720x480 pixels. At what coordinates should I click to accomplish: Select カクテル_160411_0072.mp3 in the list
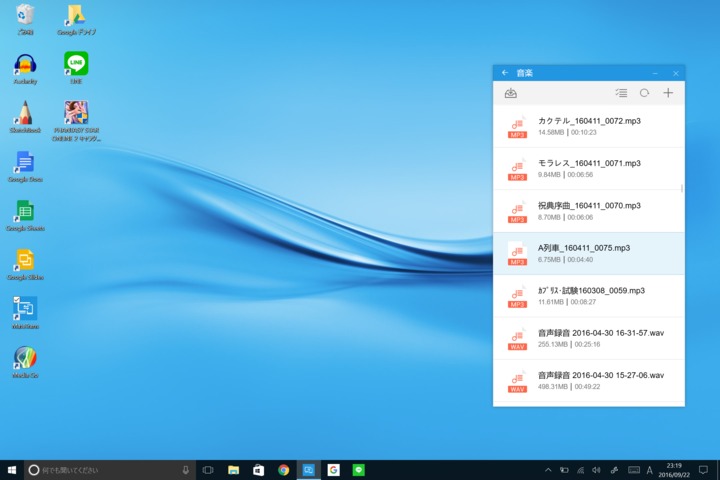[x=589, y=125]
